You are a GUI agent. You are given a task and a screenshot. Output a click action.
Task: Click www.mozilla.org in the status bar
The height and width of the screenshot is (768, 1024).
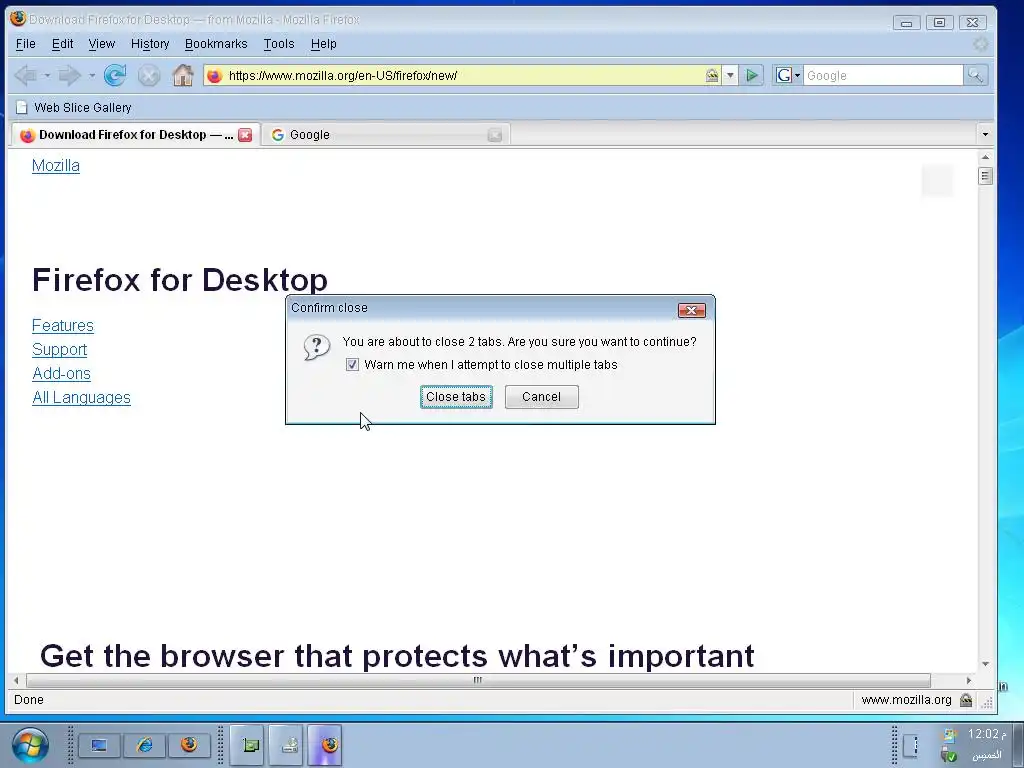point(906,700)
